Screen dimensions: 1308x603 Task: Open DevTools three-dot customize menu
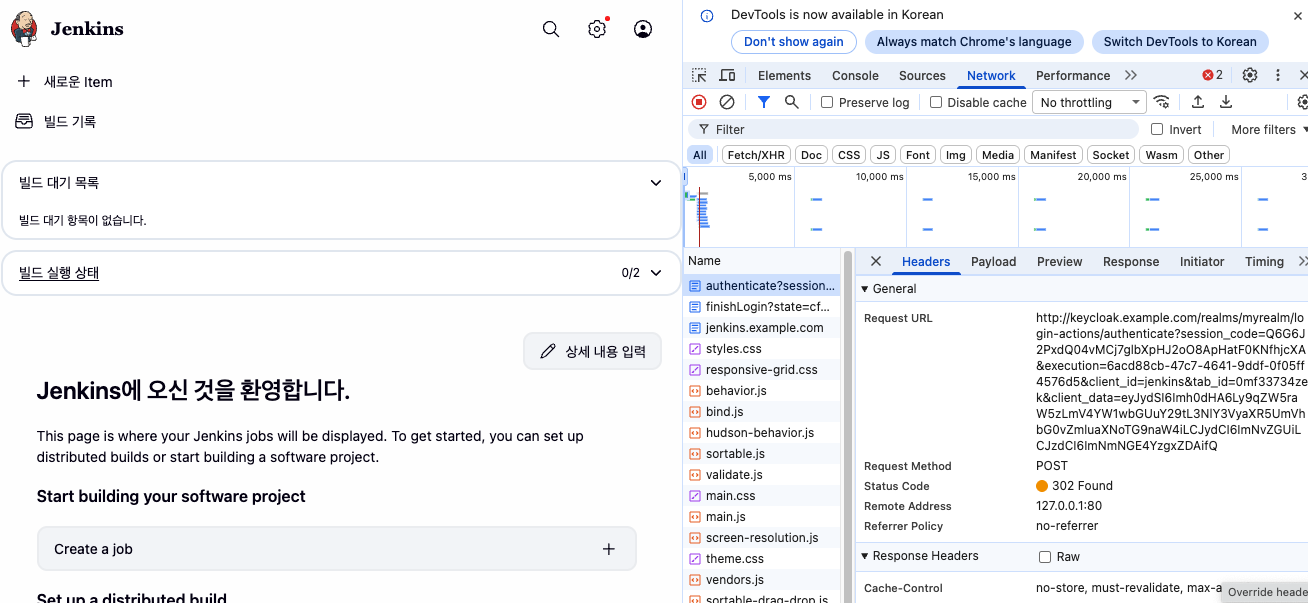(1277, 75)
